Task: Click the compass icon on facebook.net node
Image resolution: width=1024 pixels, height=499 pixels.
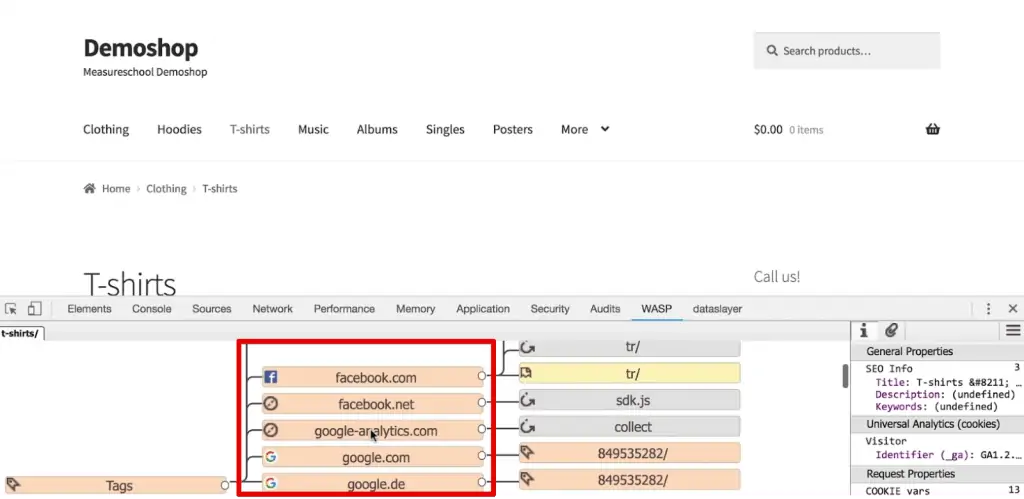Action: 271,404
